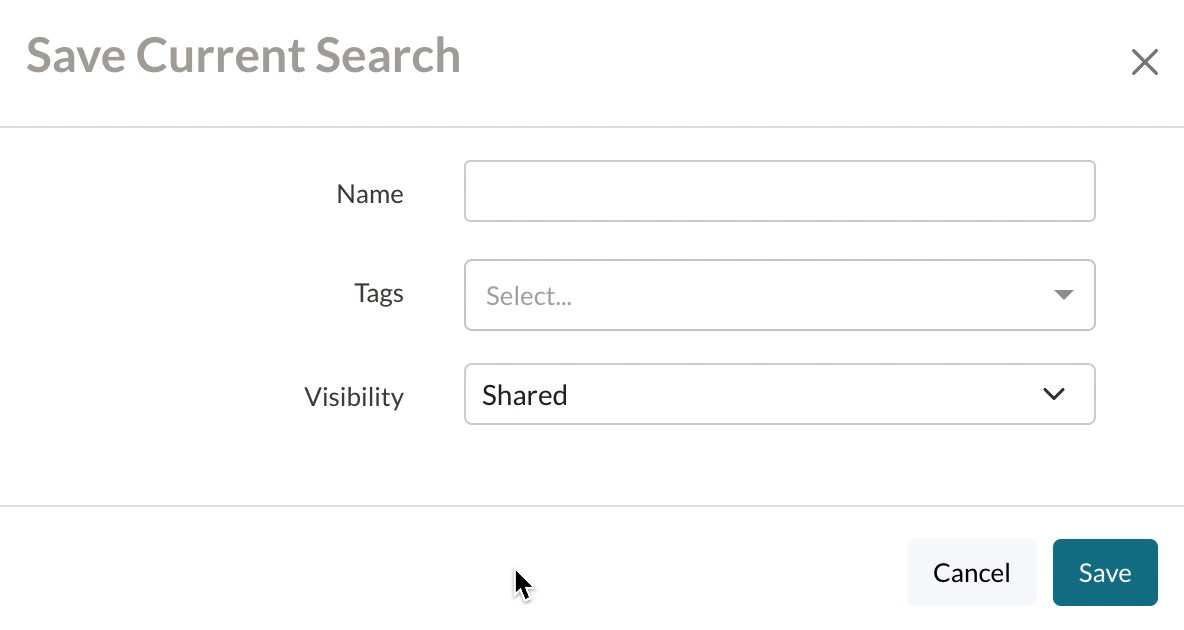This screenshot has height=630, width=1184.
Task: Click the Visibility field label
Action: 354,397
